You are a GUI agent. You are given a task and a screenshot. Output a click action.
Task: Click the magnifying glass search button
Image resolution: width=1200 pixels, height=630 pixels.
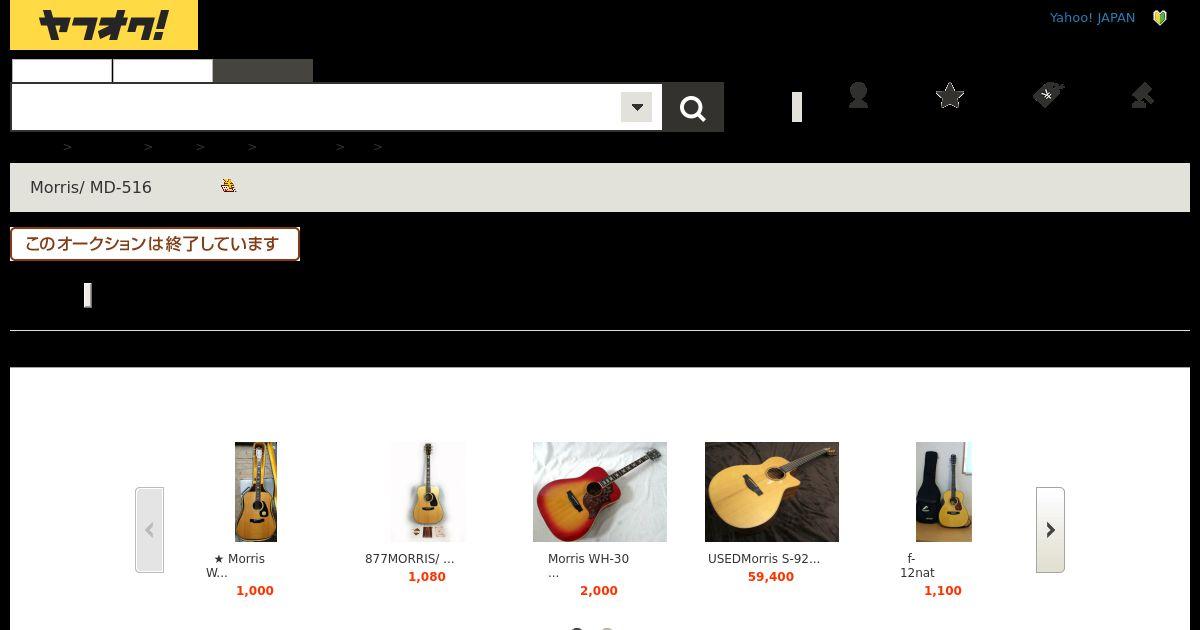[x=693, y=107]
